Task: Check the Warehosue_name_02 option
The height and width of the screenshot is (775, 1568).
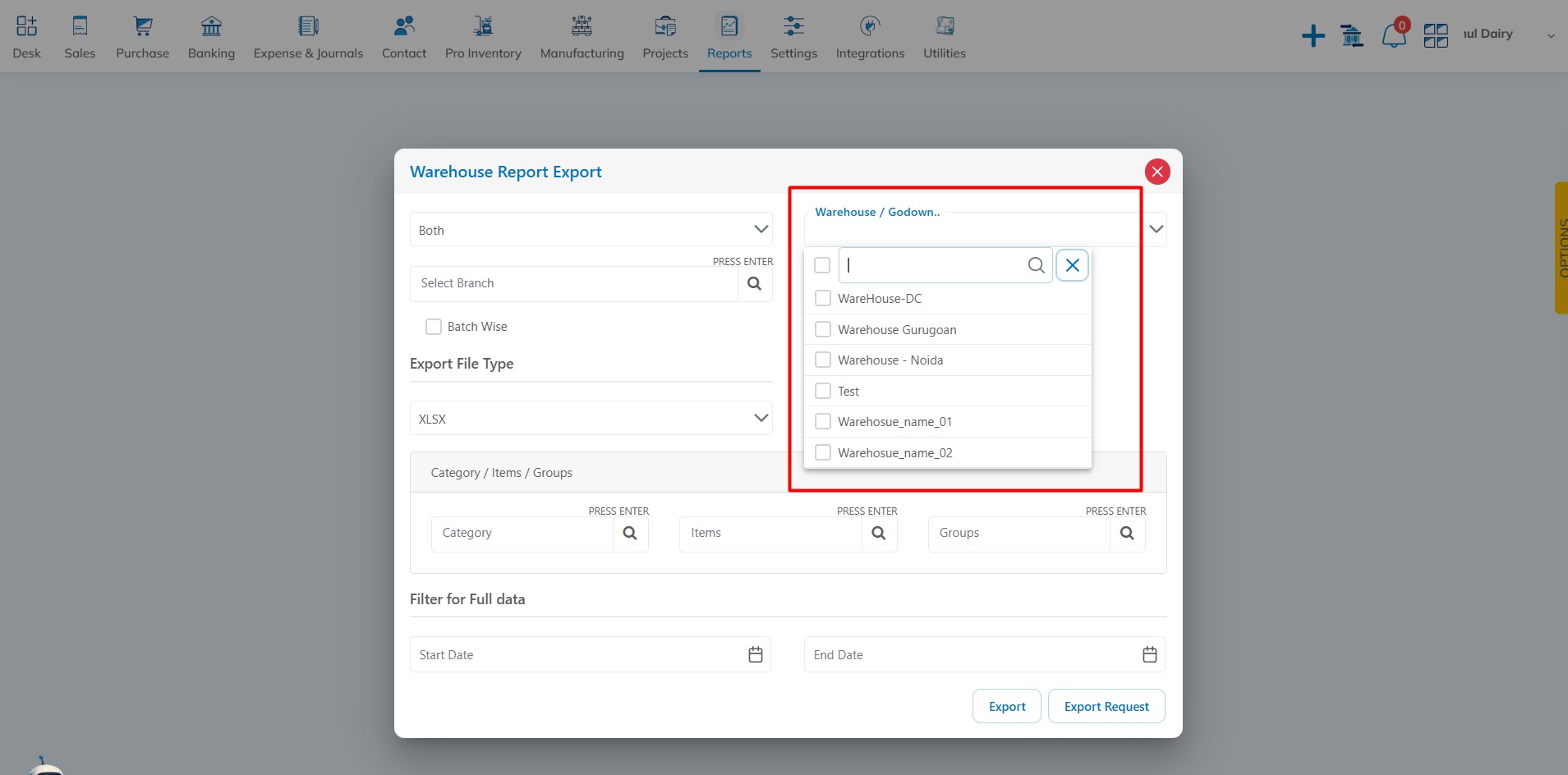Action: 823,452
